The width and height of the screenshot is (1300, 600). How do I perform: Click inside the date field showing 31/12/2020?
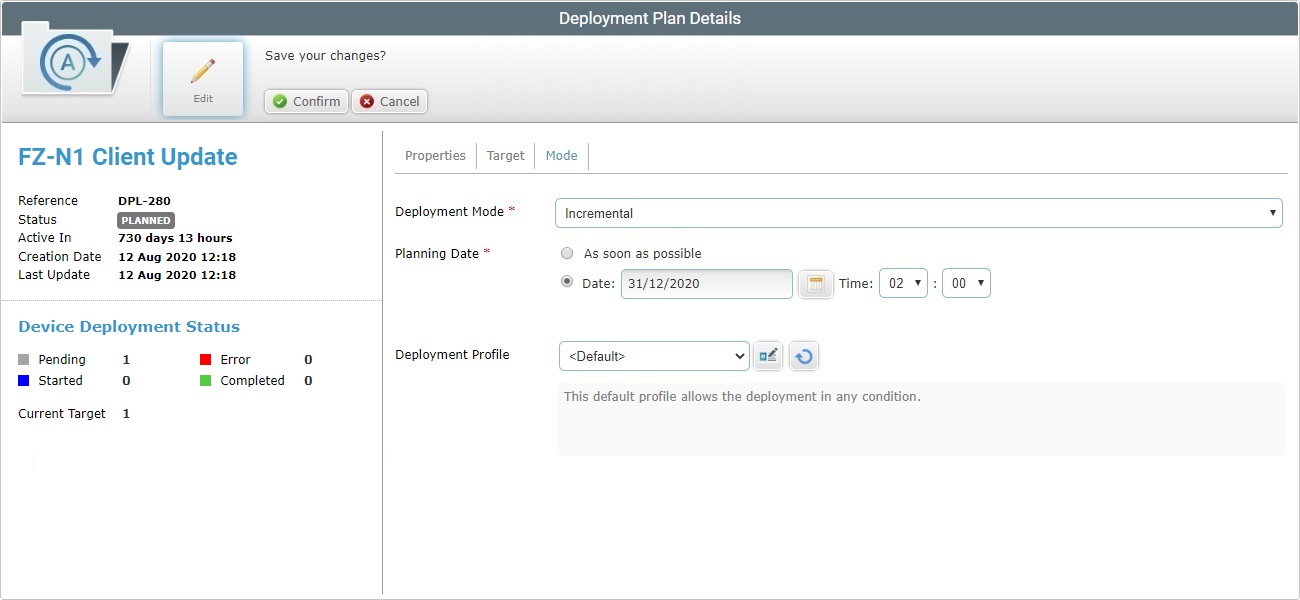tap(706, 283)
